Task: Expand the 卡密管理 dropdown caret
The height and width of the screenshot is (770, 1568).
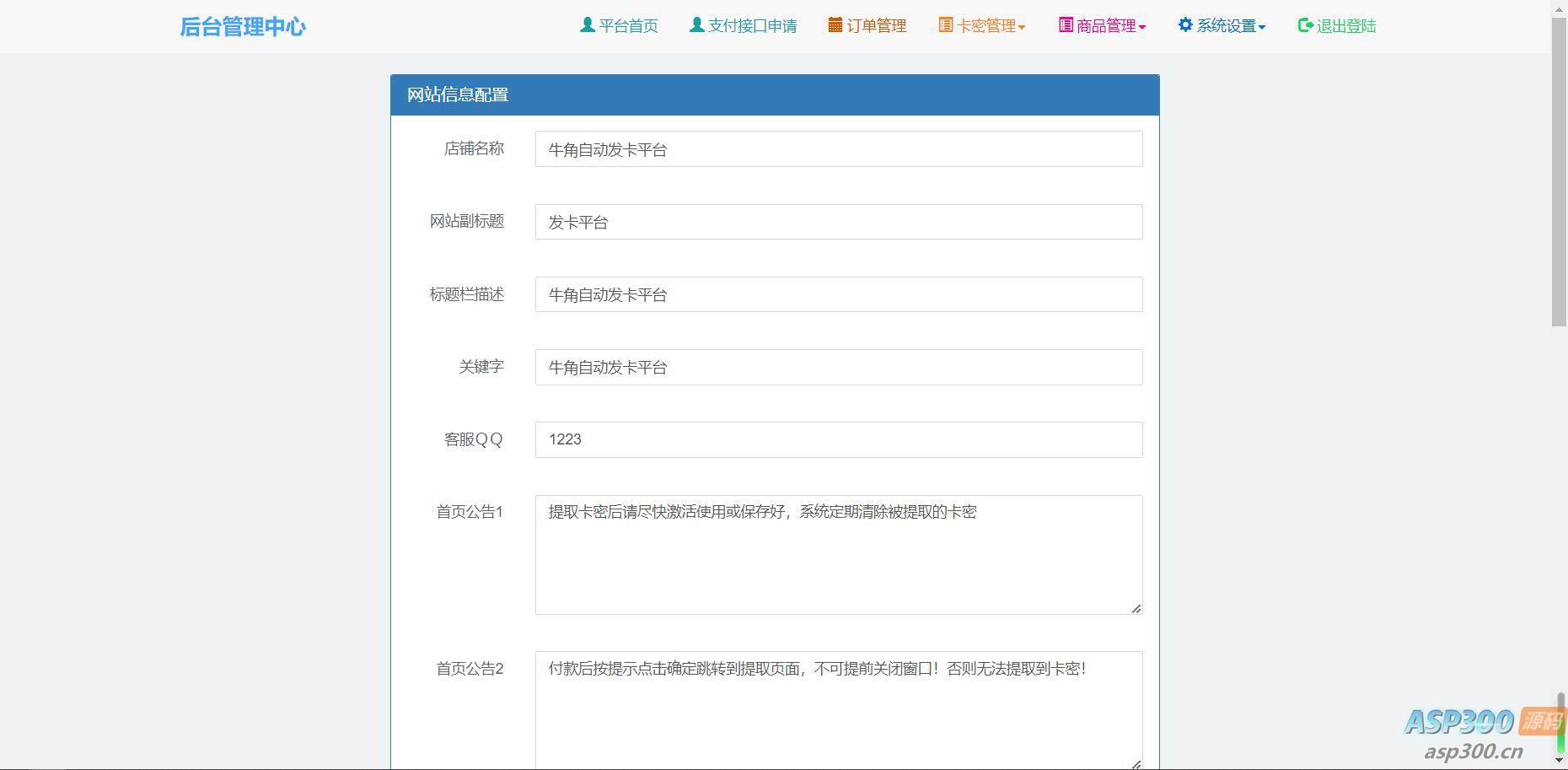Action: coord(1022,27)
